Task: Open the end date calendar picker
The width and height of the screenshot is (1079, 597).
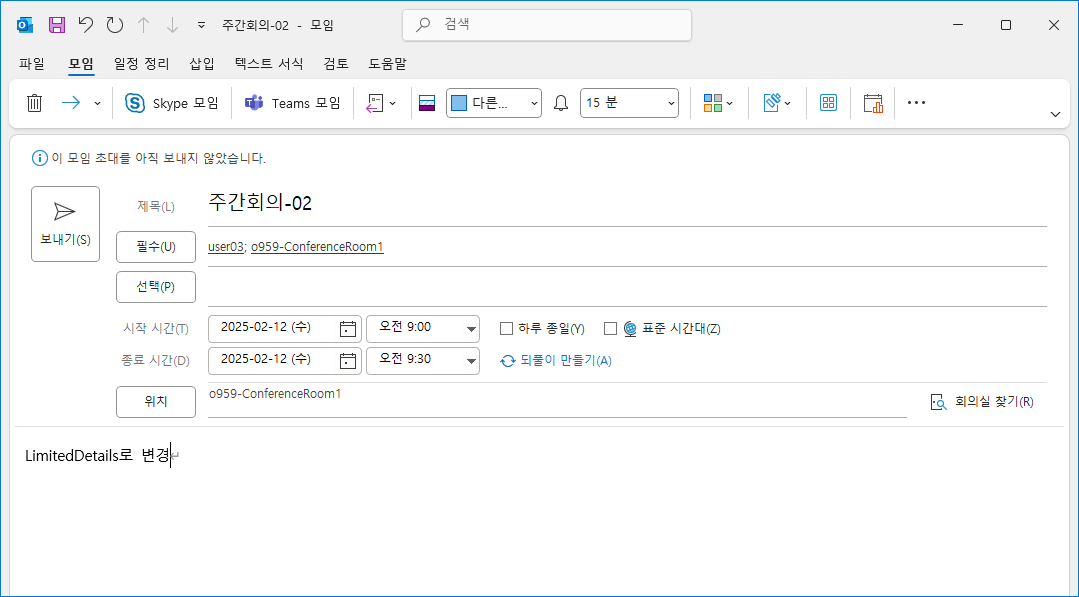Action: tap(348, 360)
